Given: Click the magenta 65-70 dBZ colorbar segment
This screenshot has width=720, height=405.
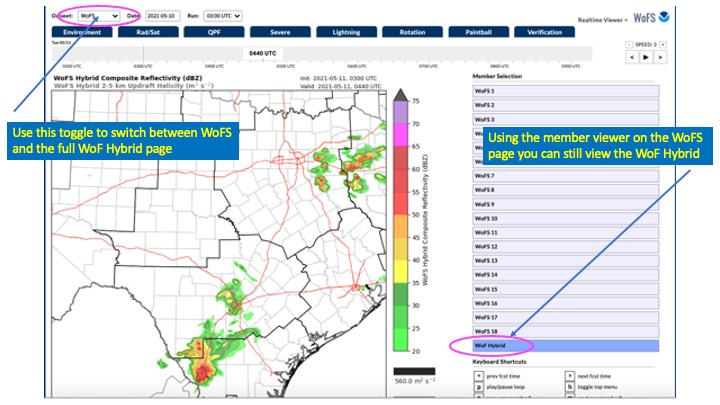Looking at the screenshot, I should pyautogui.click(x=400, y=135).
